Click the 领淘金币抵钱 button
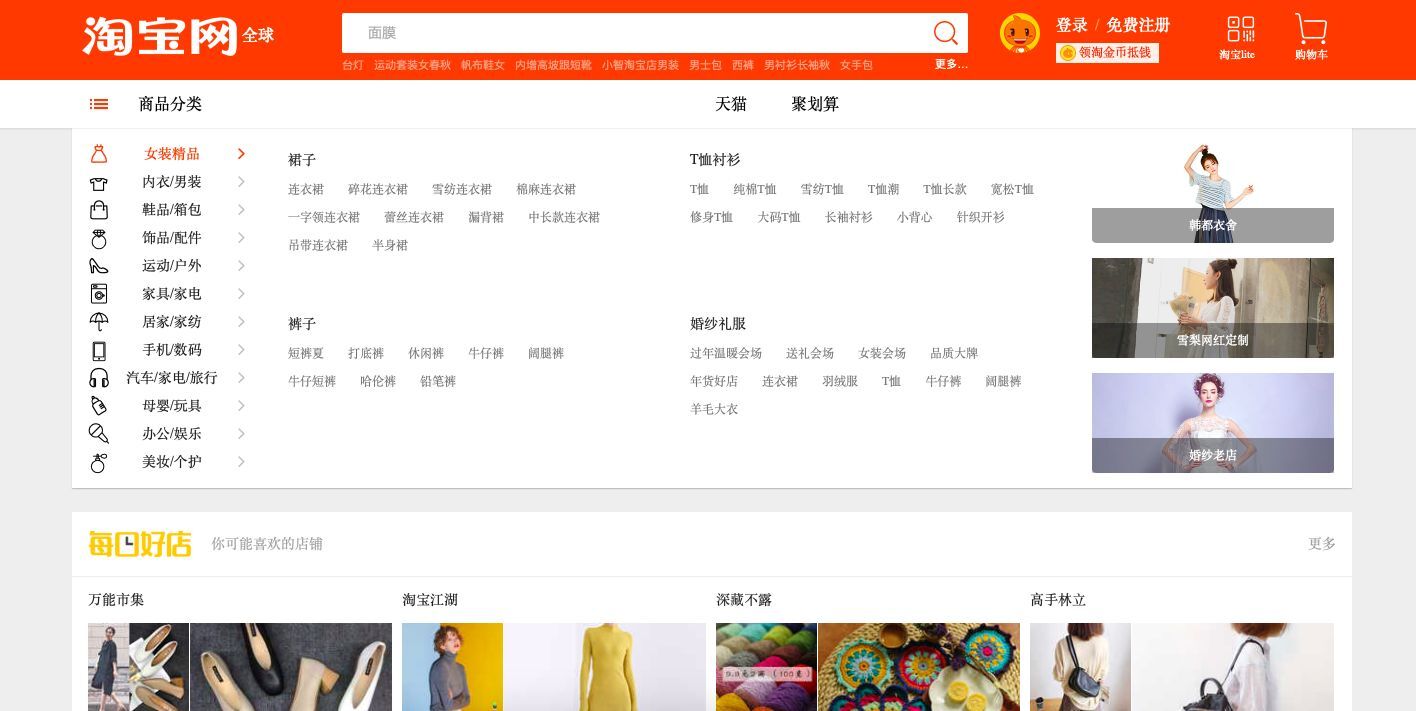 click(x=1107, y=52)
